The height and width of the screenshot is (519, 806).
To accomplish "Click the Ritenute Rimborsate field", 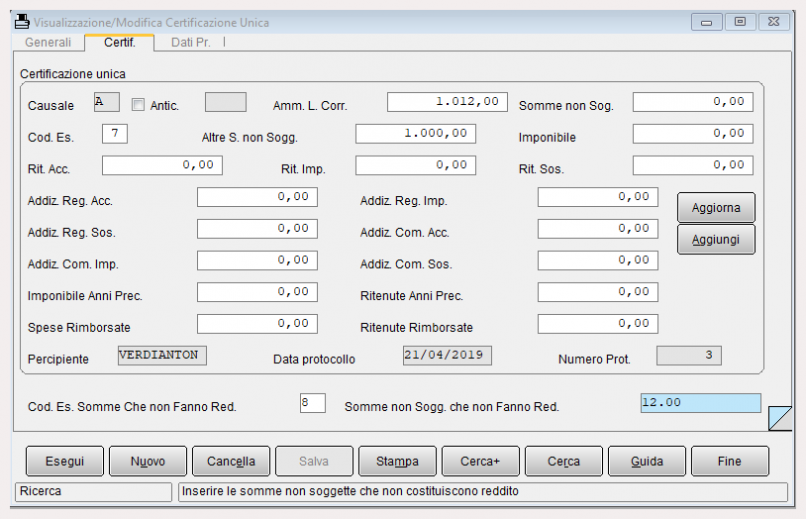I will (x=598, y=324).
